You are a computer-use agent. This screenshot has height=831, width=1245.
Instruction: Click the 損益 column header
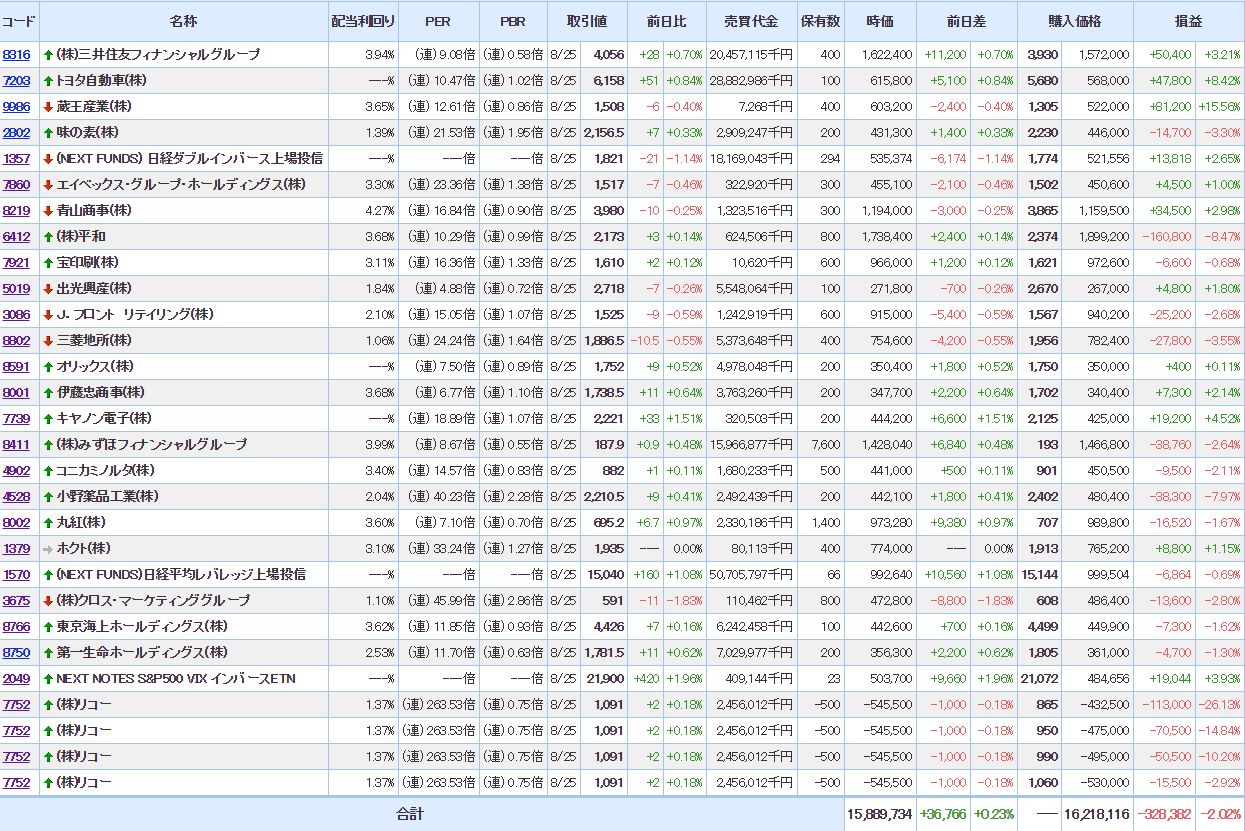(x=1188, y=21)
